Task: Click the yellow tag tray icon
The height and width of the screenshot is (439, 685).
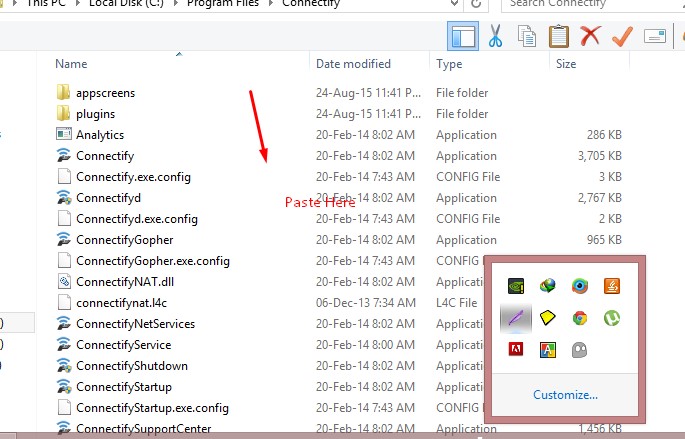Action: [548, 318]
